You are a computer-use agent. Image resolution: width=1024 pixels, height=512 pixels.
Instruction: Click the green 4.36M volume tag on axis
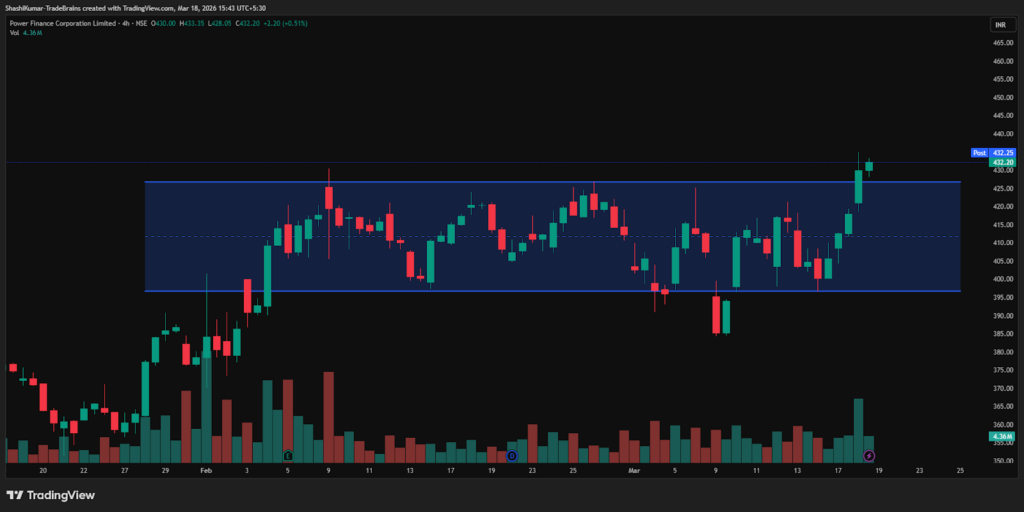point(1002,437)
